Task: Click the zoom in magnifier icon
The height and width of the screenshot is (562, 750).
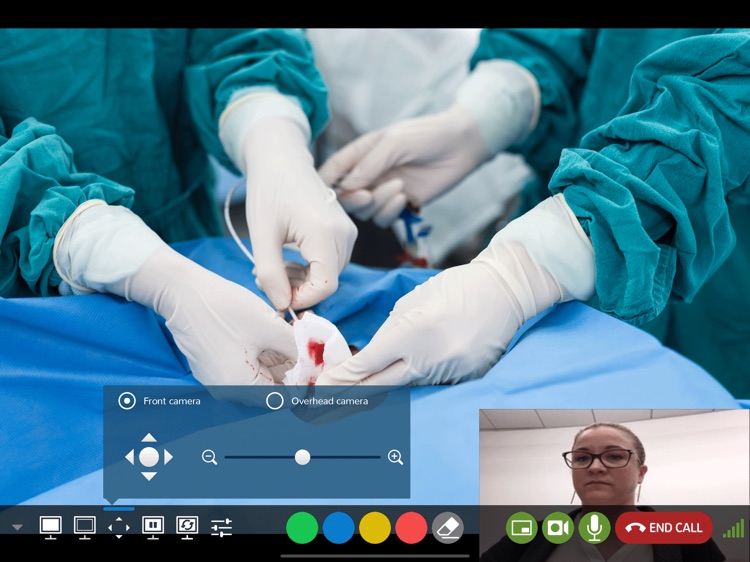Action: (395, 457)
